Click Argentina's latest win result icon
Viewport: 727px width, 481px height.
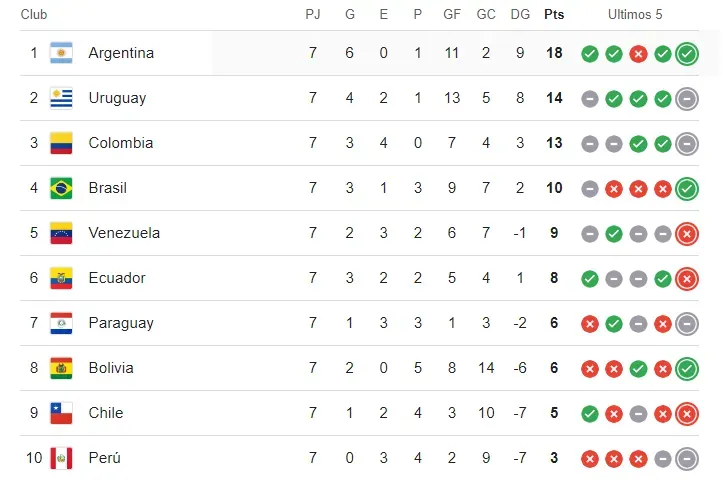tap(687, 54)
